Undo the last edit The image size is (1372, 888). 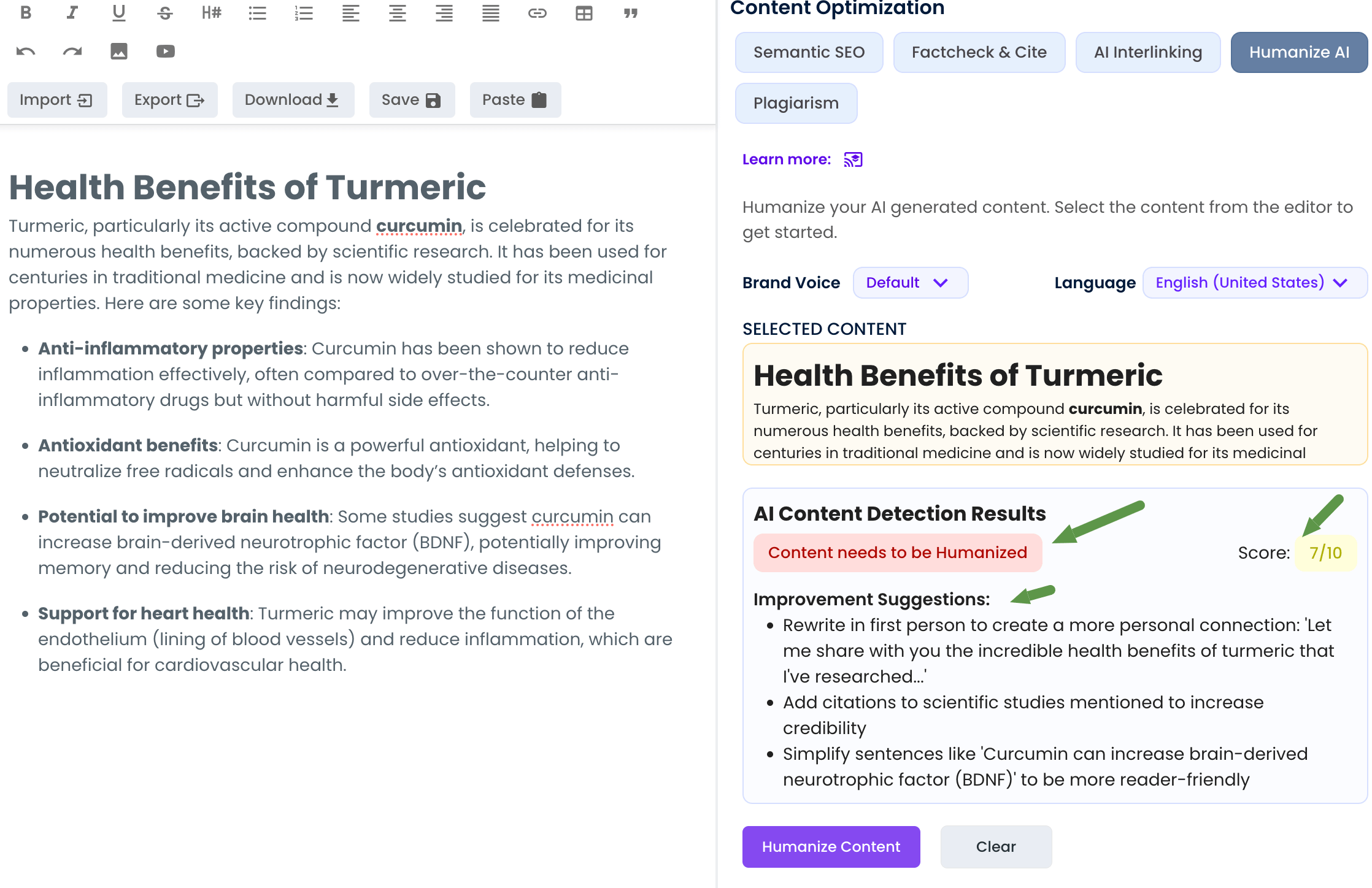pos(26,52)
